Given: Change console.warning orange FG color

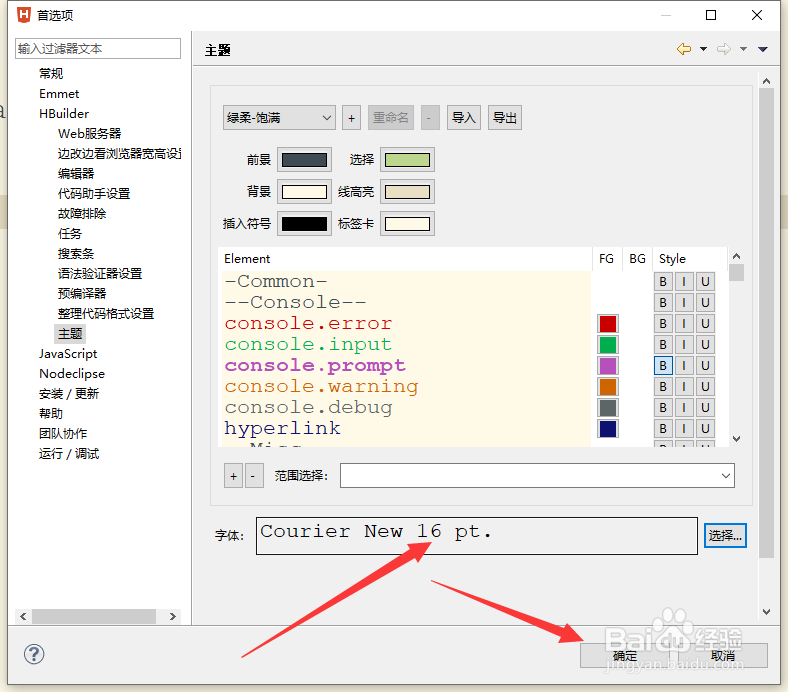Looking at the screenshot, I should pyautogui.click(x=608, y=387).
